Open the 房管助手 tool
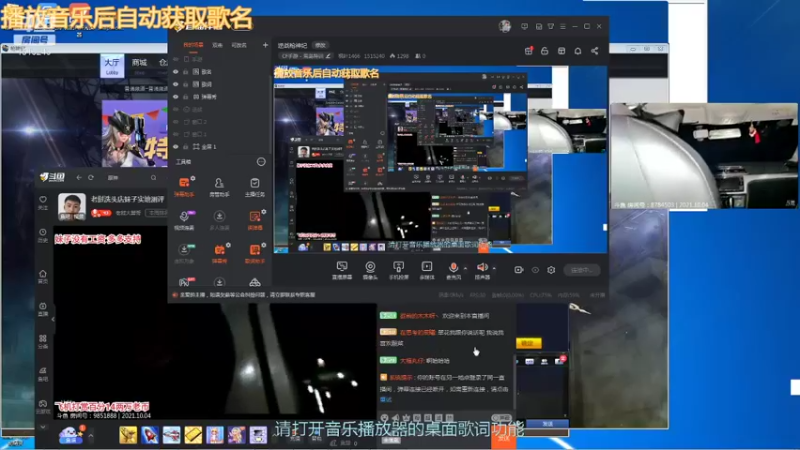800x450 pixels. point(219,187)
